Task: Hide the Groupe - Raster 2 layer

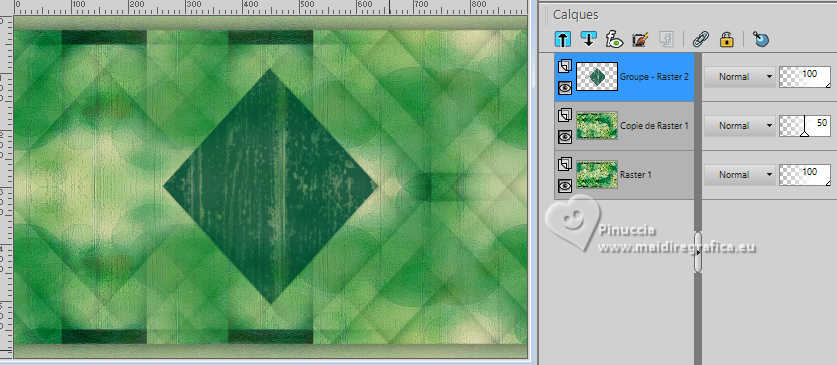Action: click(x=565, y=88)
